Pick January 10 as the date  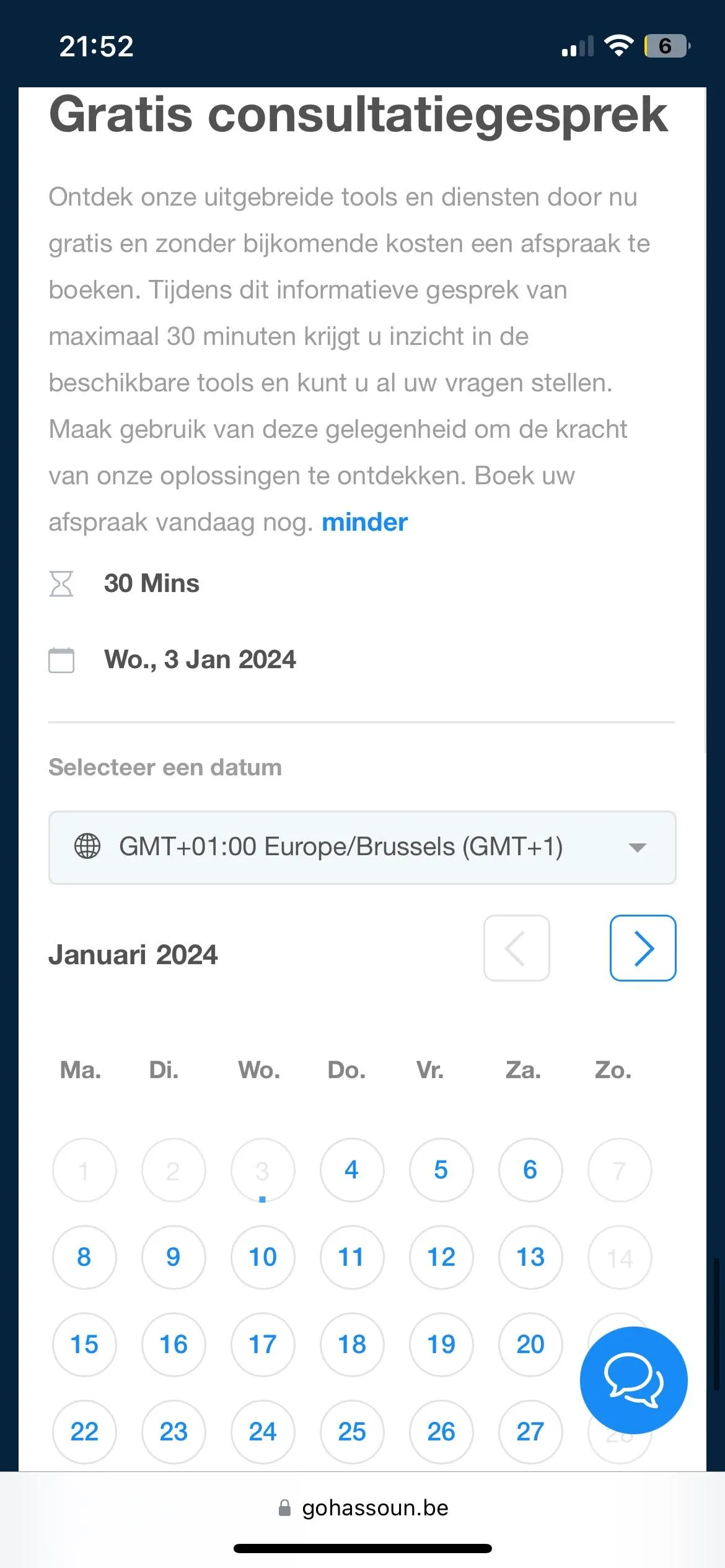point(263,1257)
